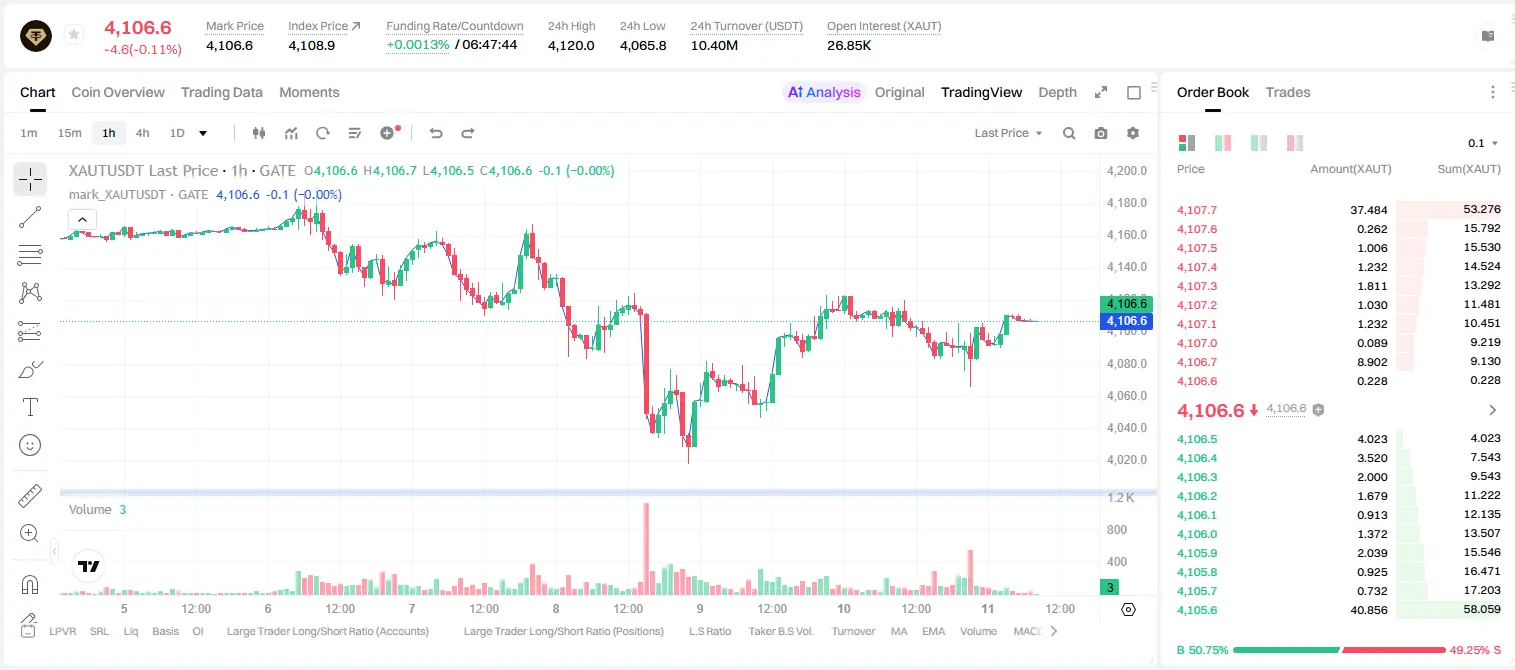Show only sell orders in order book
This screenshot has width=1515, height=670.
tap(1295, 143)
